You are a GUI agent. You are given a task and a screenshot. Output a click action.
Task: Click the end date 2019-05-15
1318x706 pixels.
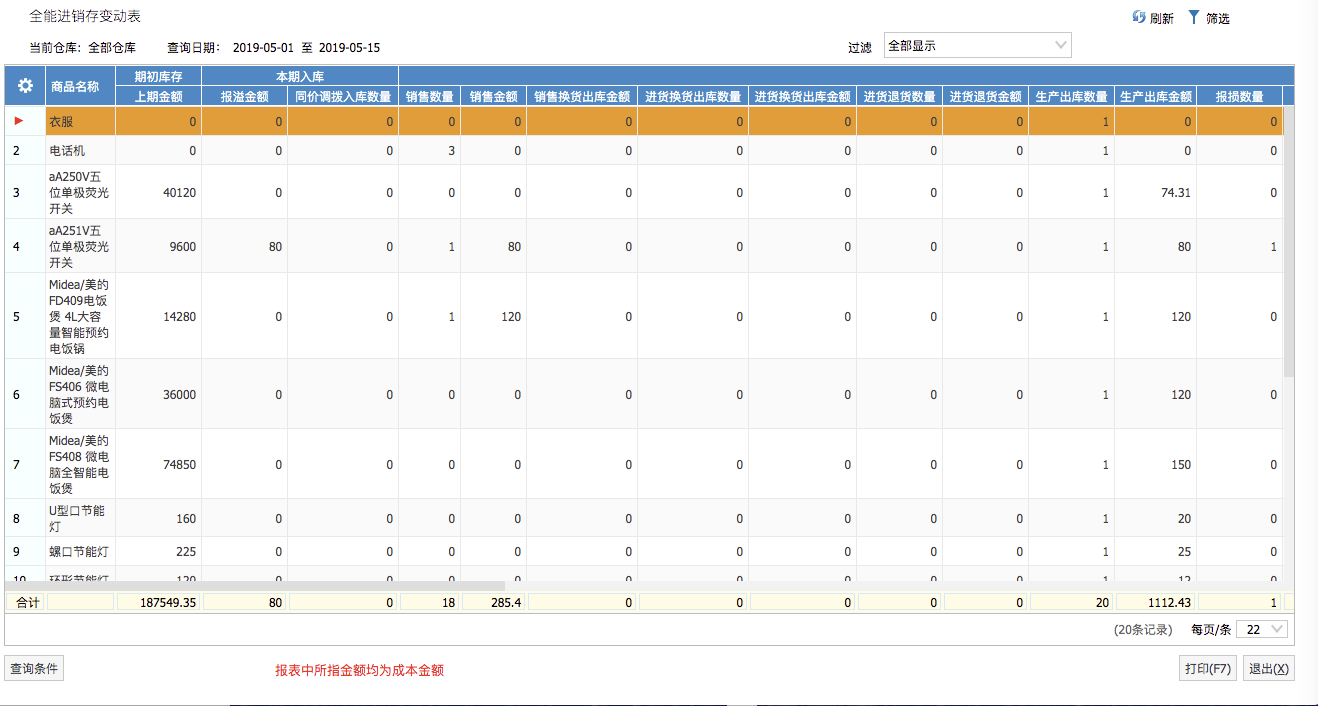click(349, 47)
